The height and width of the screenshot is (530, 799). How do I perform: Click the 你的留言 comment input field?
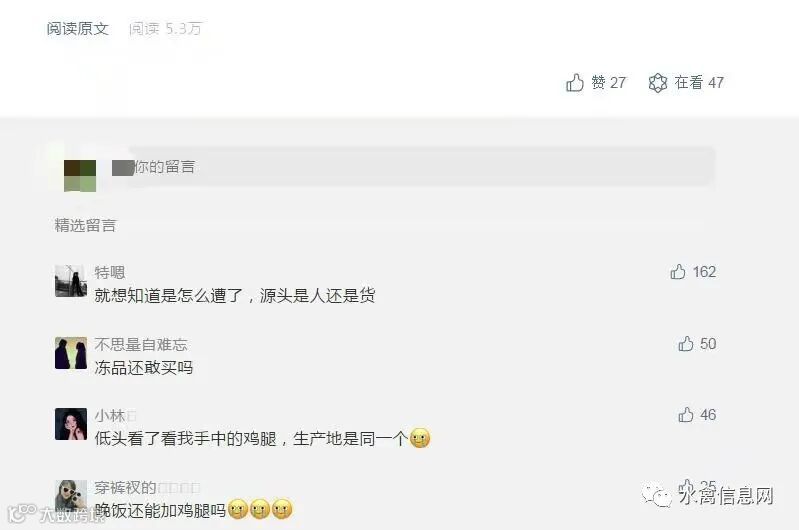pos(413,167)
